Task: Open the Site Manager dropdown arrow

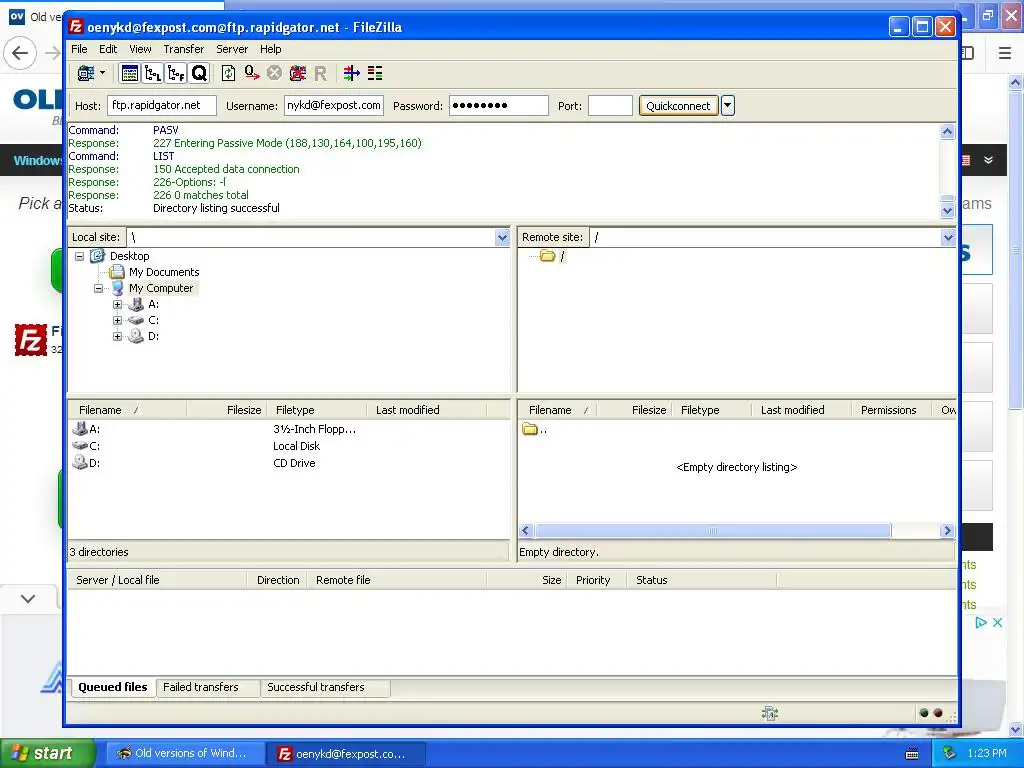Action: (x=102, y=73)
